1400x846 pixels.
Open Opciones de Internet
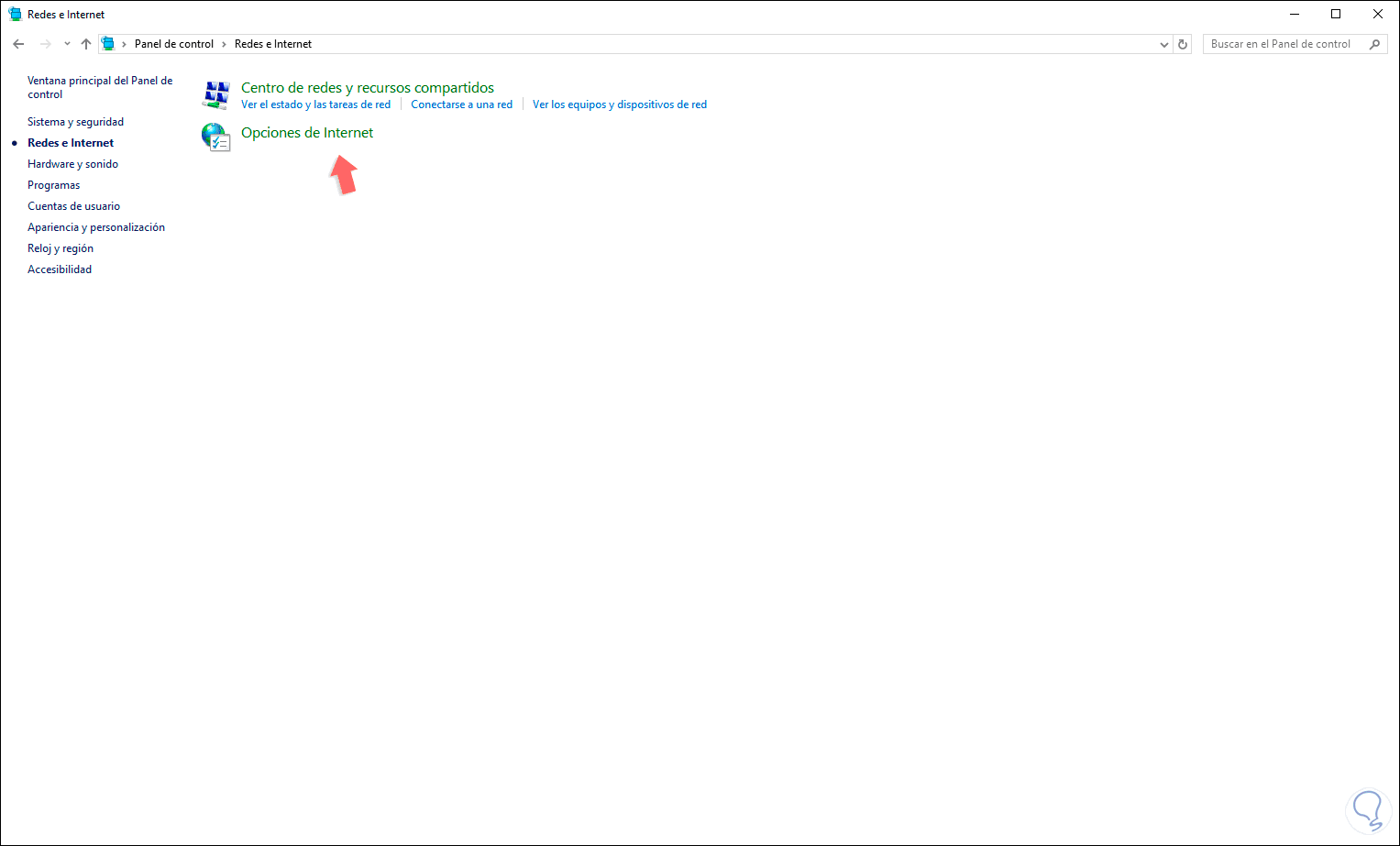(307, 133)
